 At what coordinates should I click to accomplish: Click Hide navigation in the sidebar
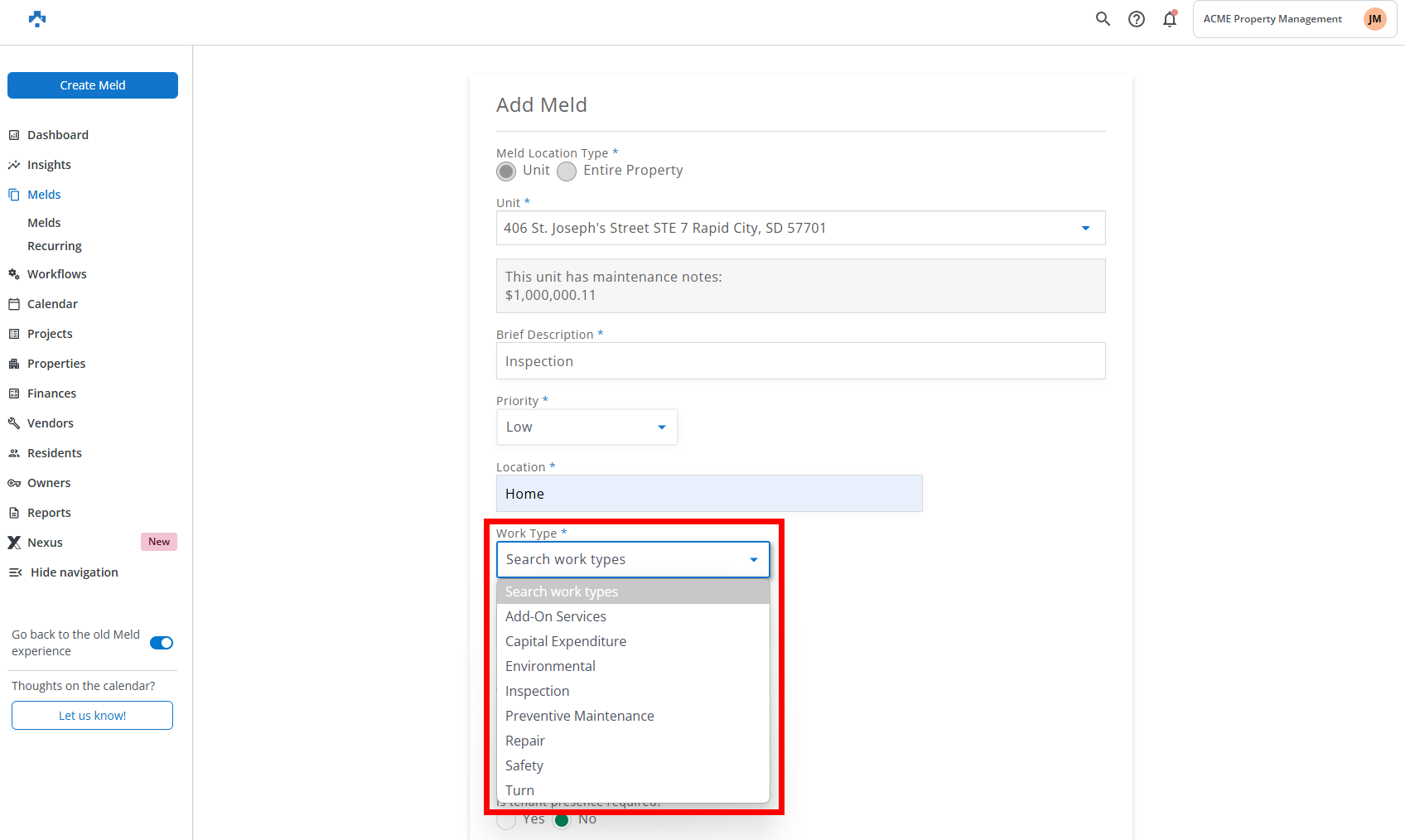pos(74,572)
